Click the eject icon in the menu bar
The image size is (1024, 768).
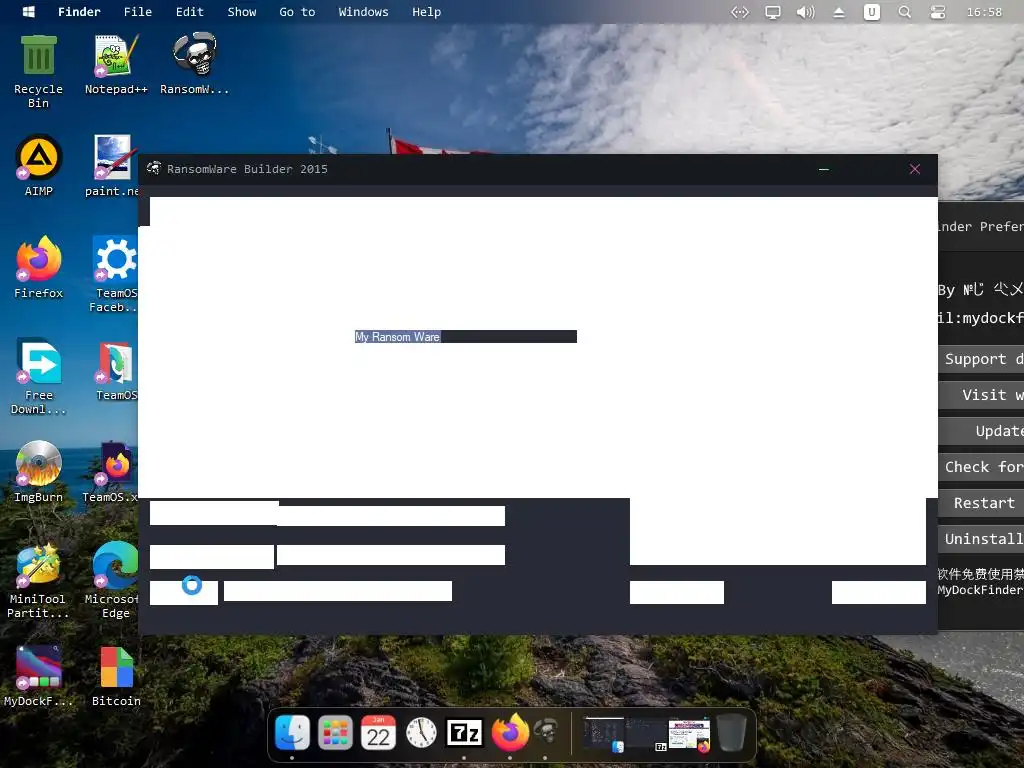(x=839, y=12)
